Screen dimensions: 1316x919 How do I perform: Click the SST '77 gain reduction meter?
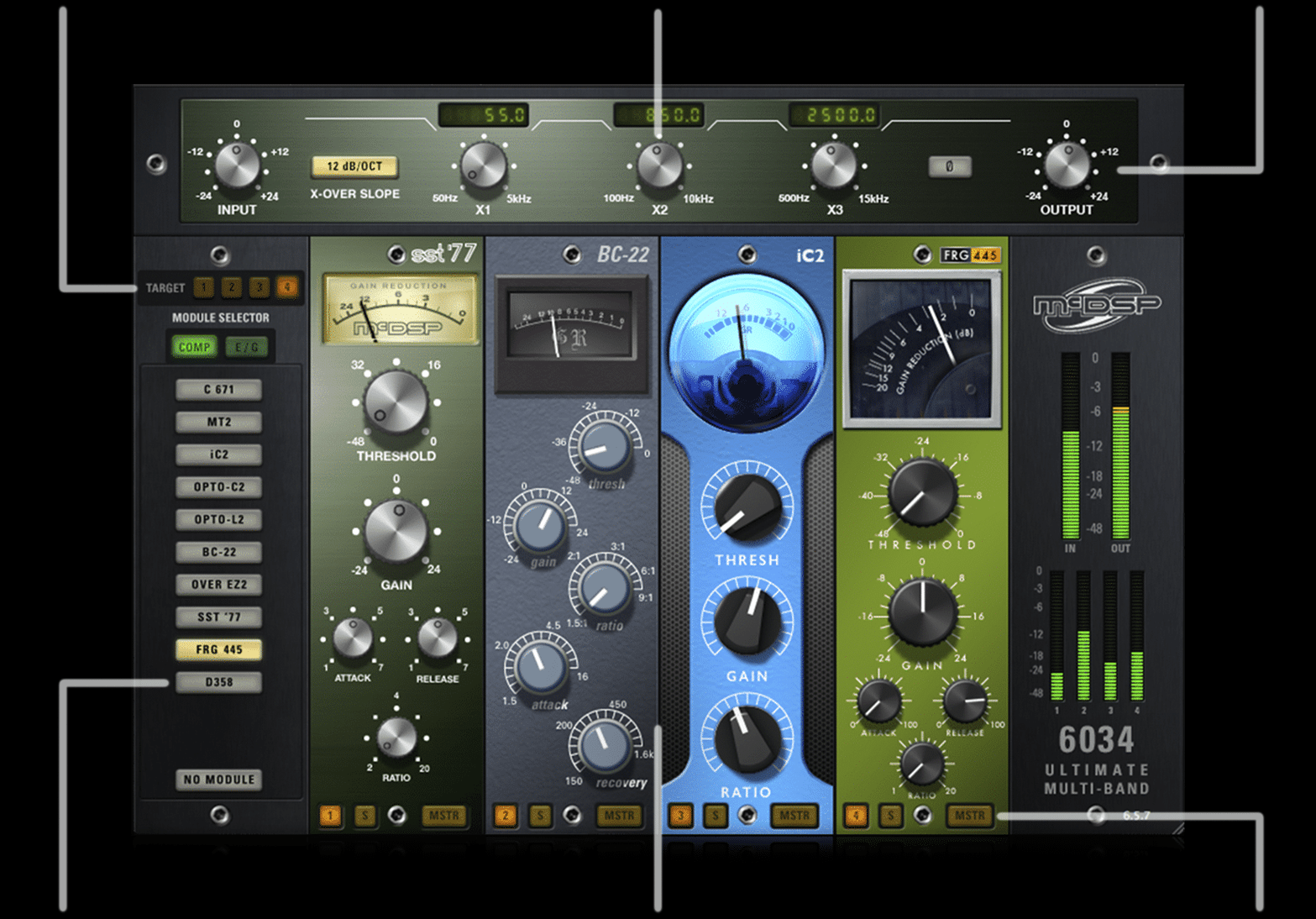[x=400, y=309]
